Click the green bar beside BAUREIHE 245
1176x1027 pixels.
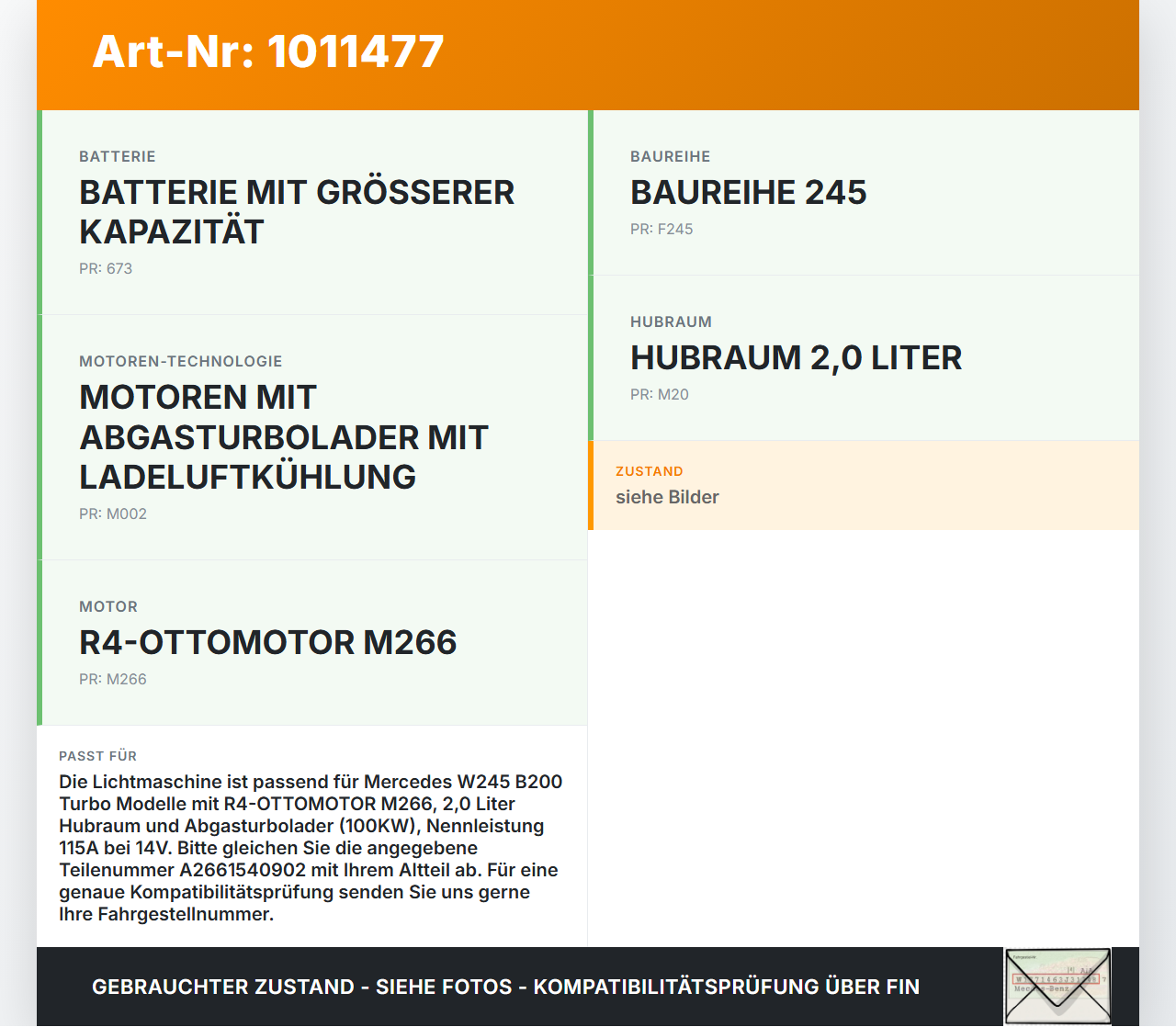(592, 193)
